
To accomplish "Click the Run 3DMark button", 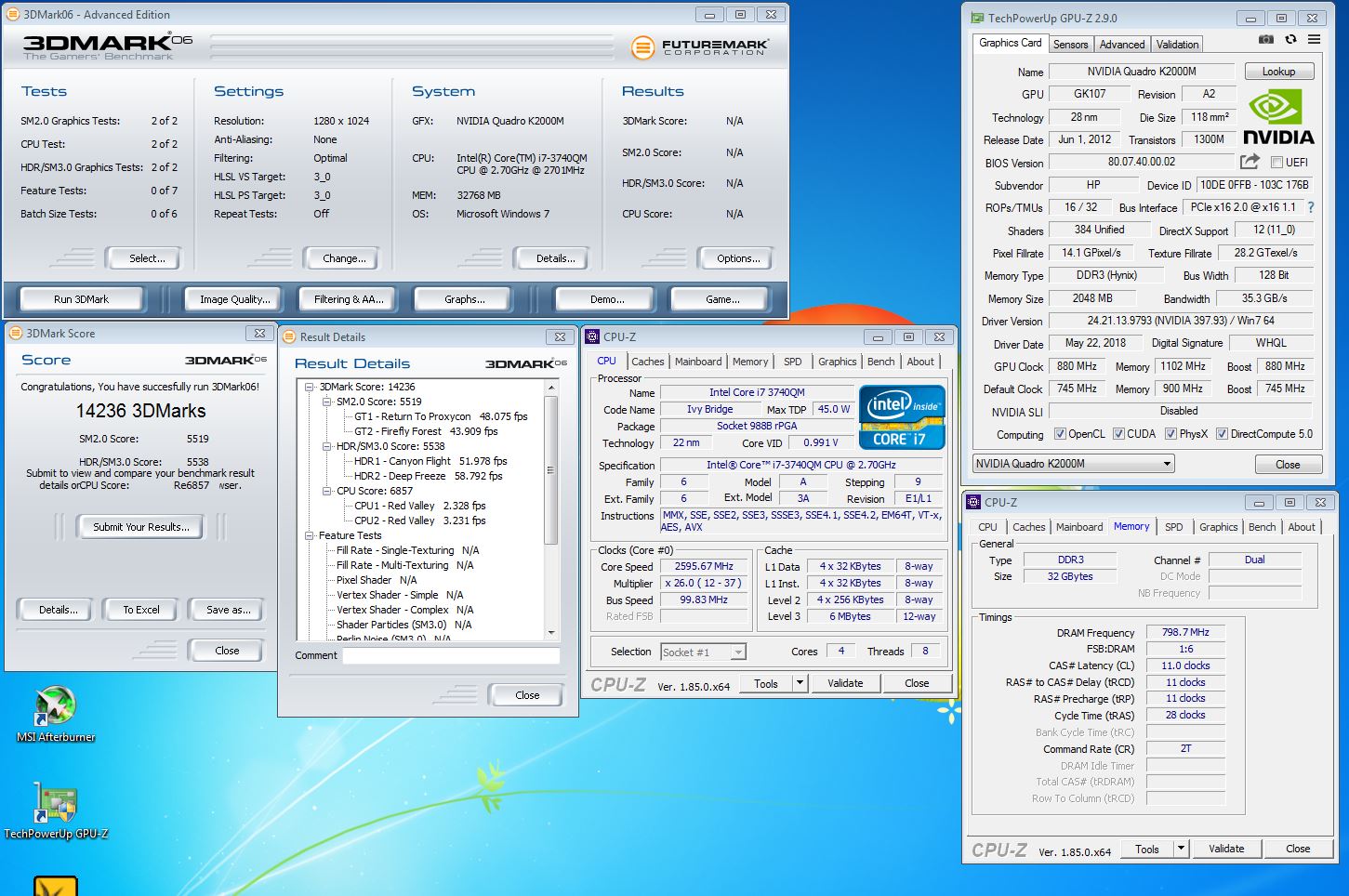I will click(x=81, y=299).
